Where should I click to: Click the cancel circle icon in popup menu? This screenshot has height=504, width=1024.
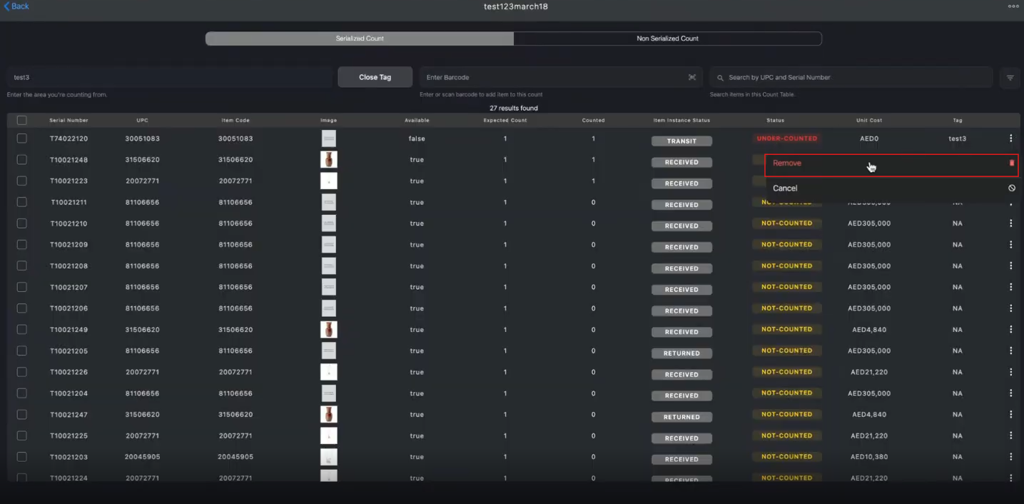point(1012,188)
